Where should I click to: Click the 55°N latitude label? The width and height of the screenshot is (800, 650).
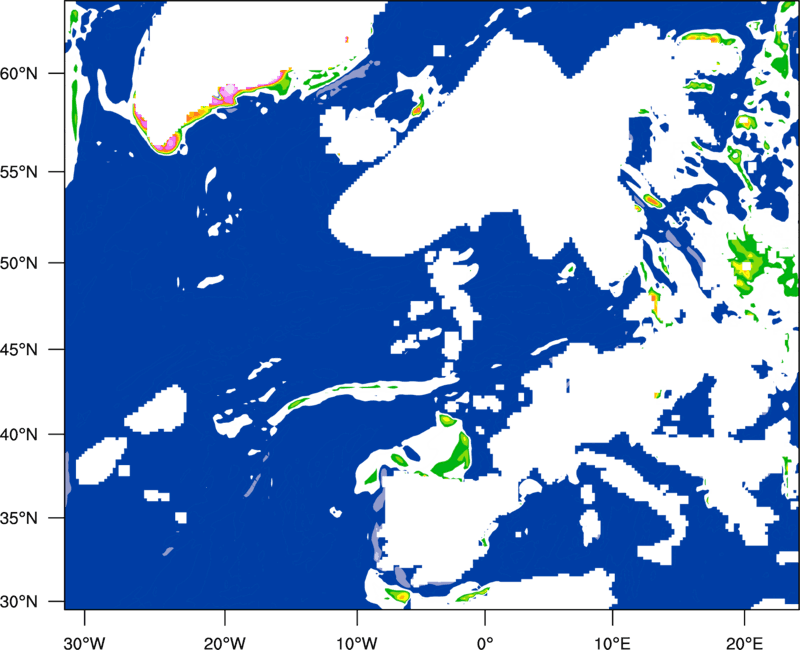click(x=19, y=172)
